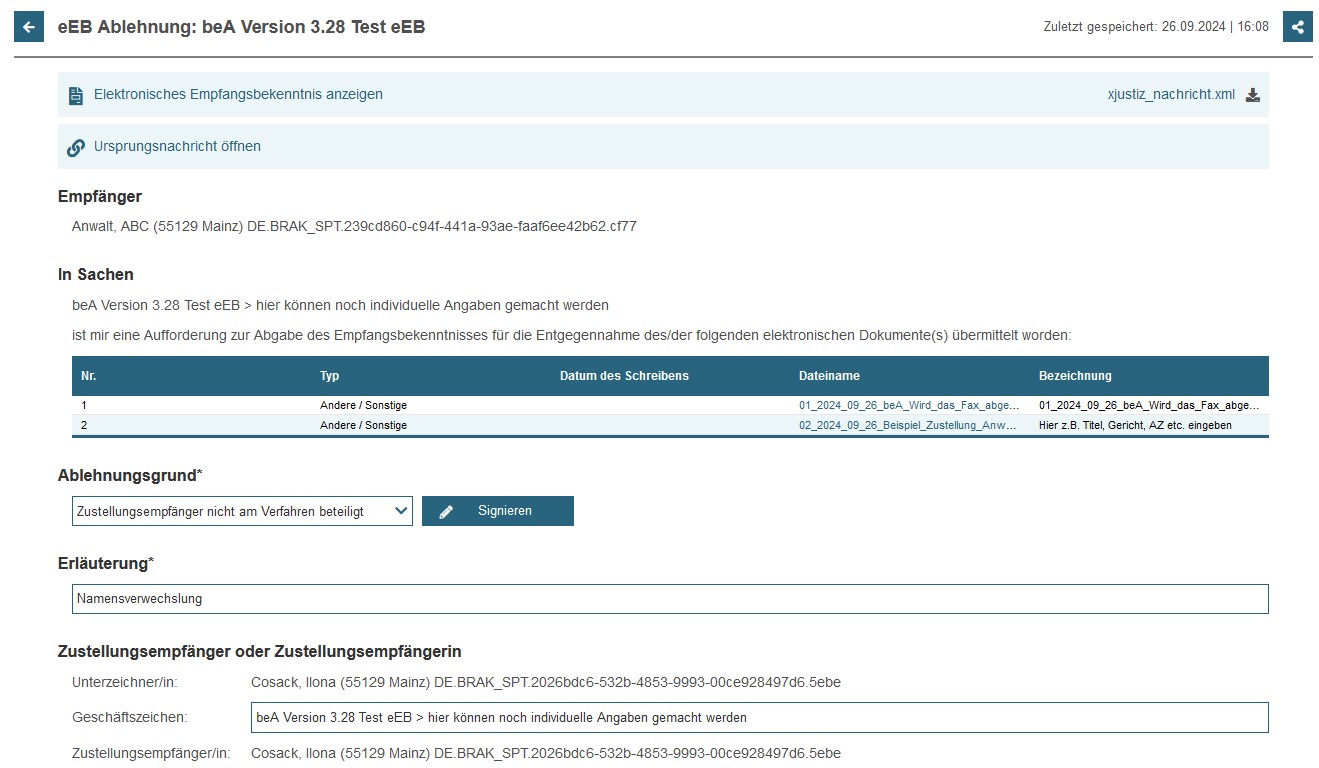This screenshot has width=1319, height=768.
Task: Open the Ablehnungsgrund dropdown
Action: click(x=242, y=511)
